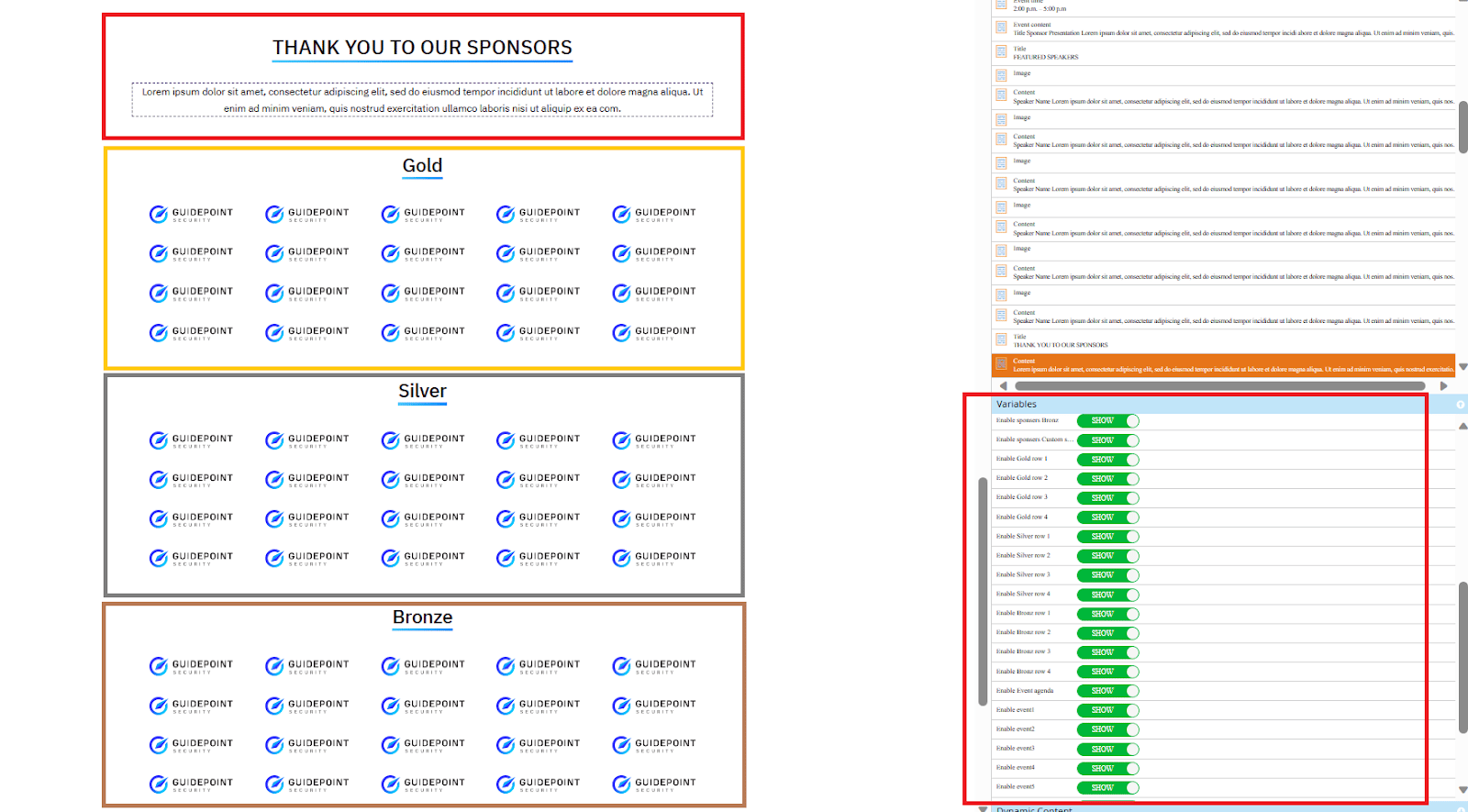Image resolution: width=1468 pixels, height=812 pixels.
Task: Hide Gold row 3 via its toggle
Action: point(1107,498)
